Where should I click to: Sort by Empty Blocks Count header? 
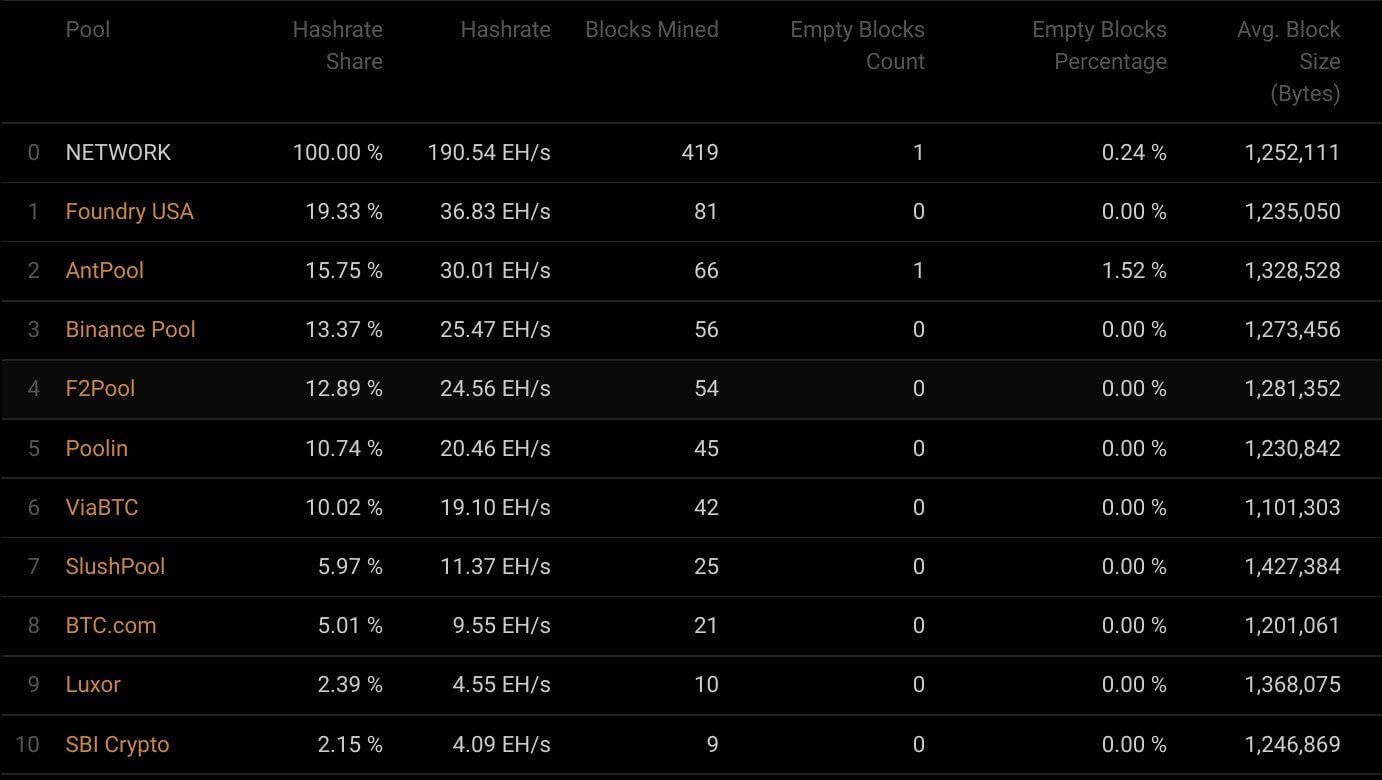click(857, 46)
